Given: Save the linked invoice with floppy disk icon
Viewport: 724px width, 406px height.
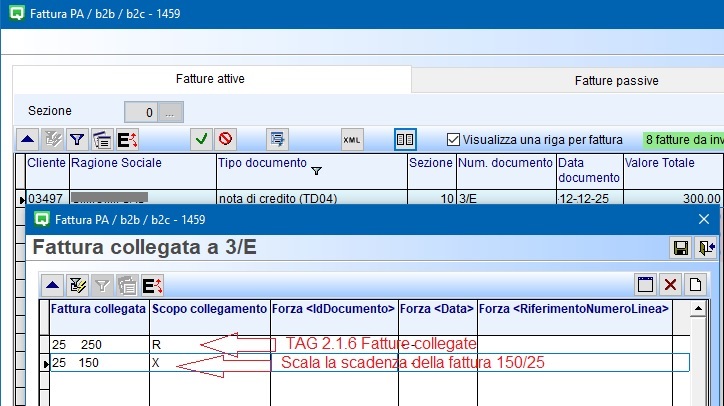Looking at the screenshot, I should (681, 247).
